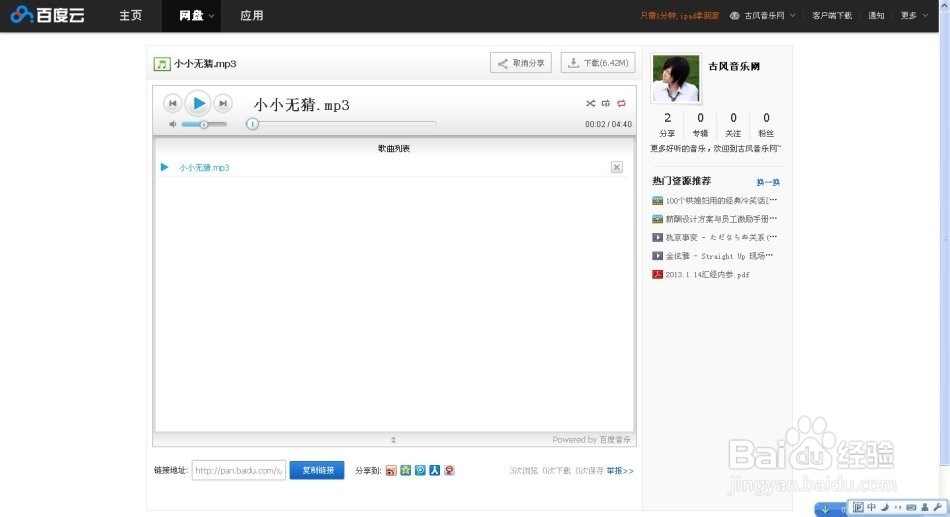Expand the 更多 menu
950x517 pixels.
tap(914, 16)
